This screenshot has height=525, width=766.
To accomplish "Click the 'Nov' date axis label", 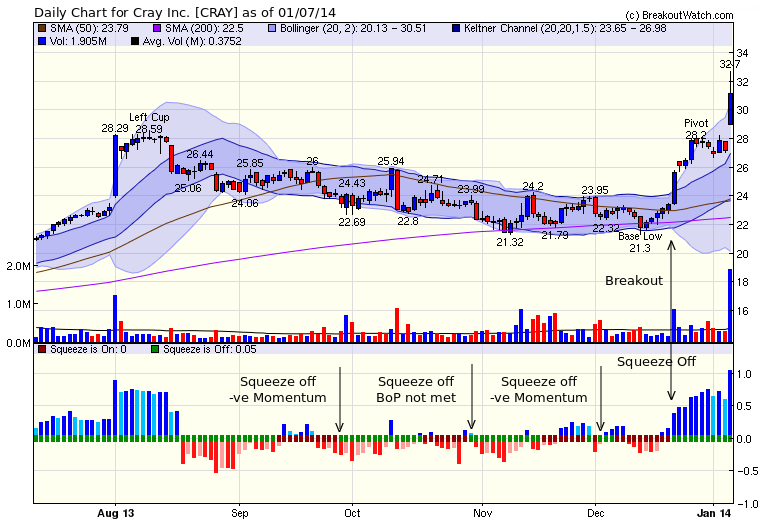I will [x=482, y=513].
